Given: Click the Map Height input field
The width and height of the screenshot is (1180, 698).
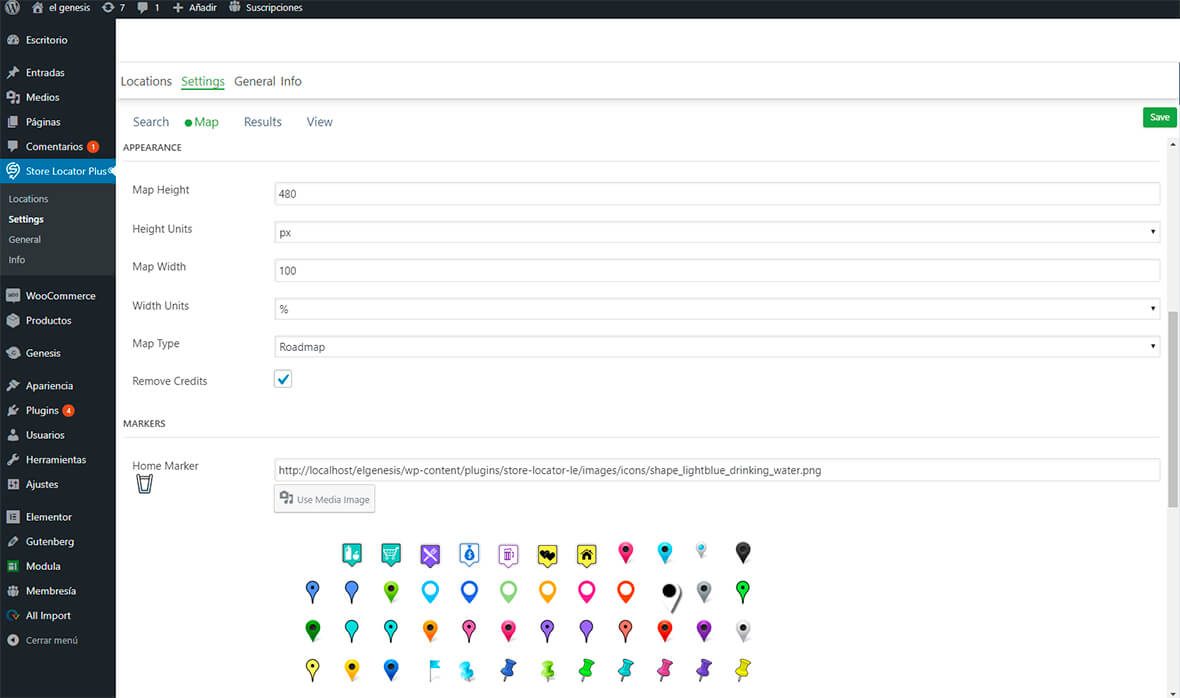Looking at the screenshot, I should (716, 193).
